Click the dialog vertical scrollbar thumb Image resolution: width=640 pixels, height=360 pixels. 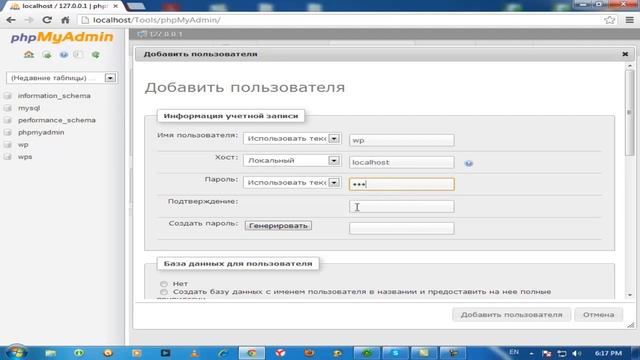click(629, 113)
